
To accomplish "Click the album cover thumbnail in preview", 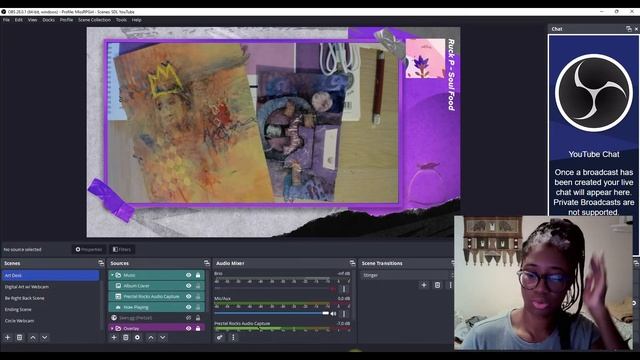I will point(425,58).
